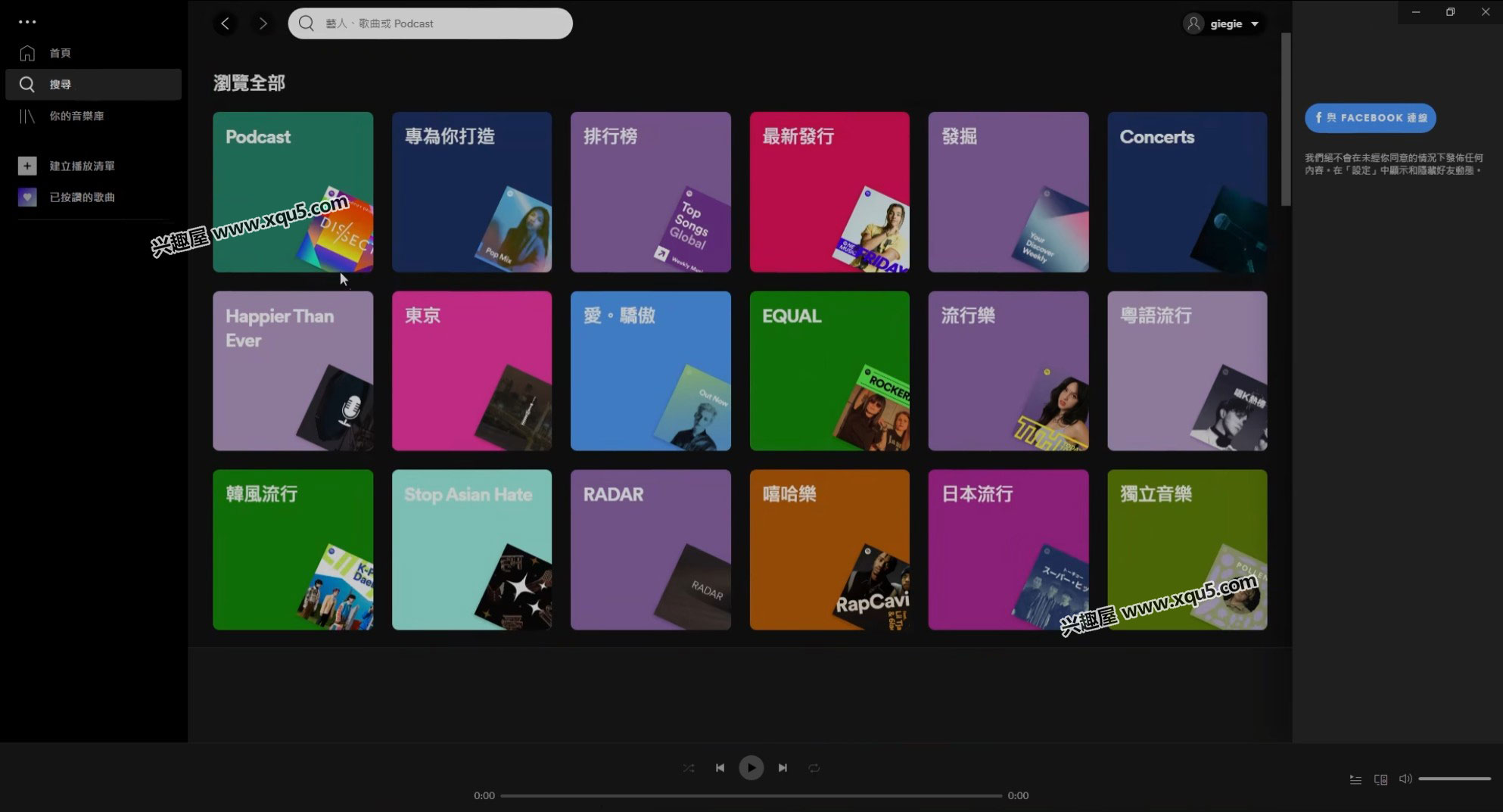Minimize the Spotify window
The height and width of the screenshot is (812, 1503).
1416,12
